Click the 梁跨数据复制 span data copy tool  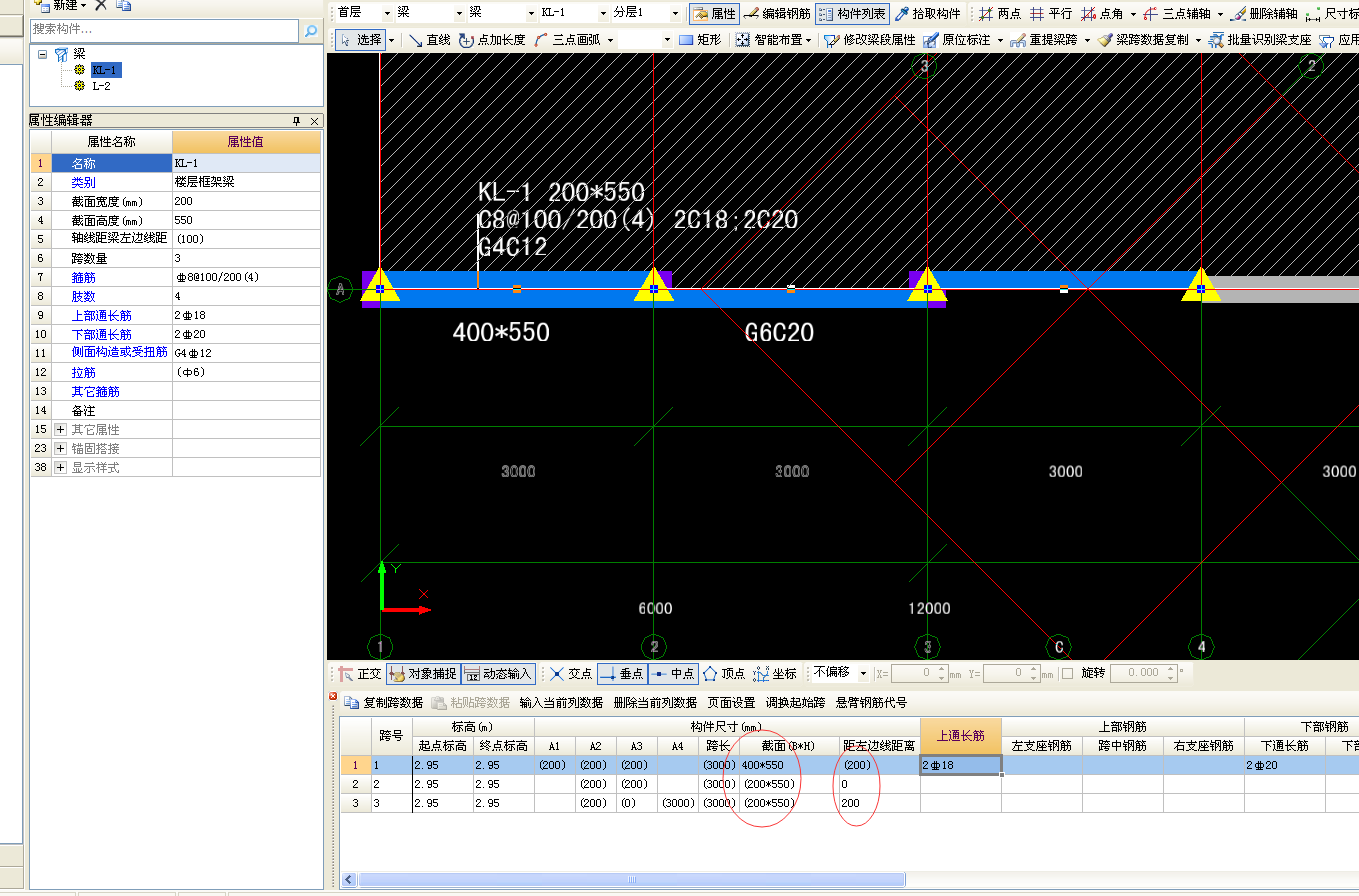pyautogui.click(x=1143, y=40)
